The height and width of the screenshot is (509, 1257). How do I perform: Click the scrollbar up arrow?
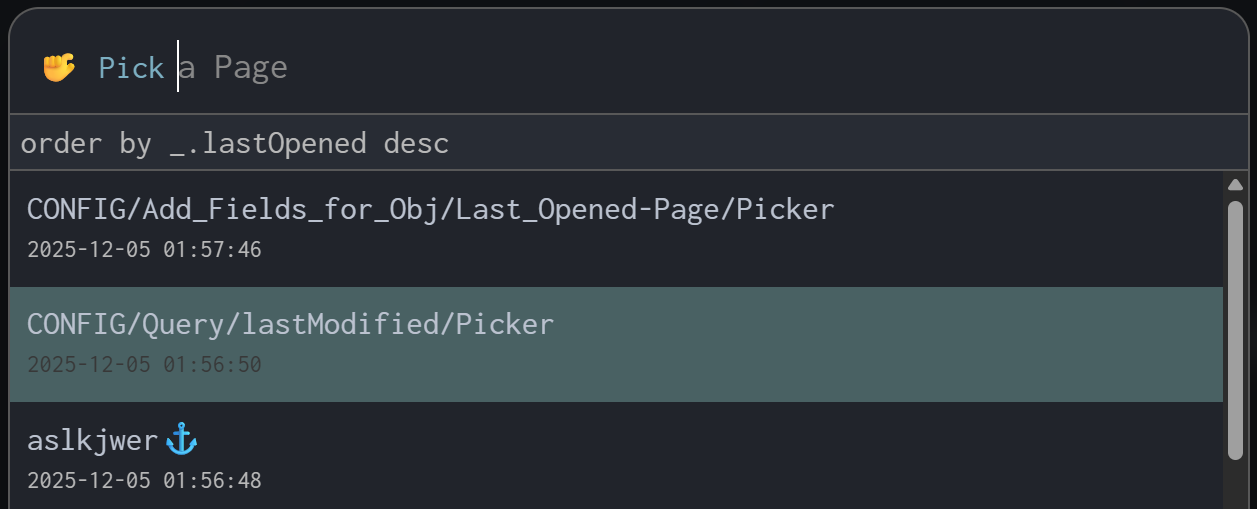pos(1235,185)
